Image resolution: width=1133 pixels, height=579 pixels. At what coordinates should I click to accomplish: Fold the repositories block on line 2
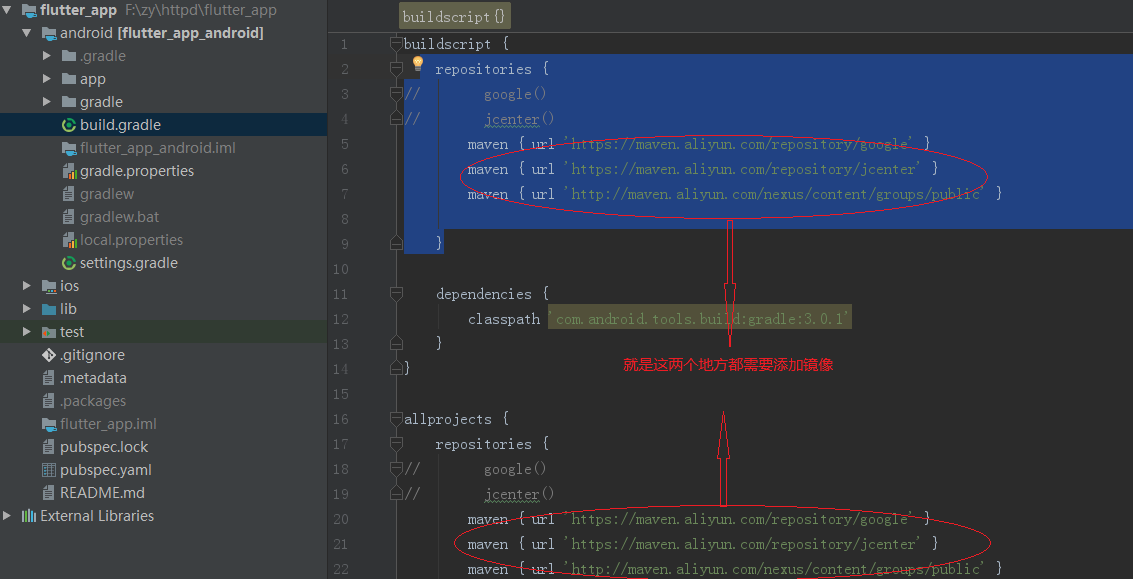tap(395, 69)
